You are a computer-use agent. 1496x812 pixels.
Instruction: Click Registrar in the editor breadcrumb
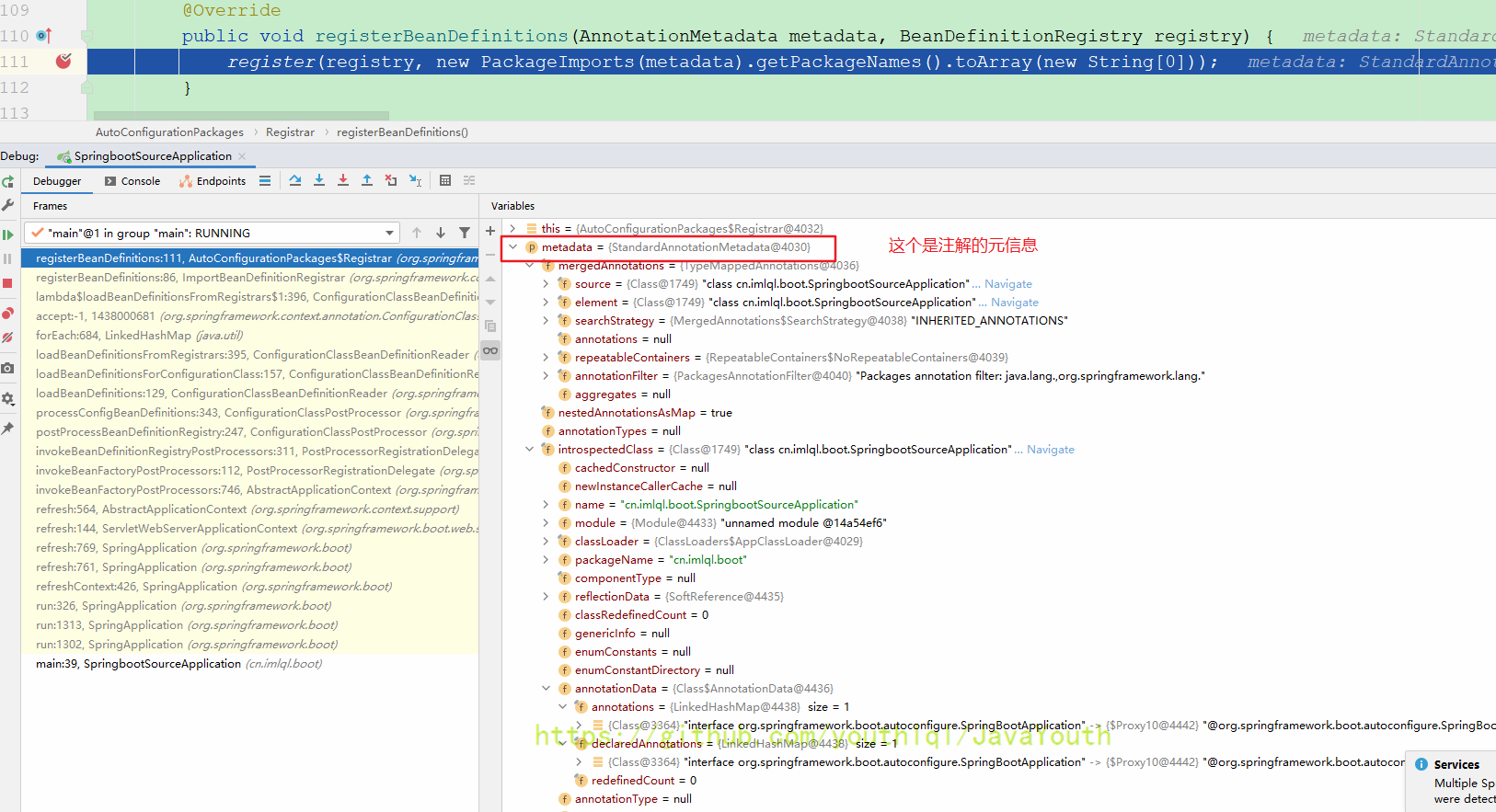(x=290, y=132)
